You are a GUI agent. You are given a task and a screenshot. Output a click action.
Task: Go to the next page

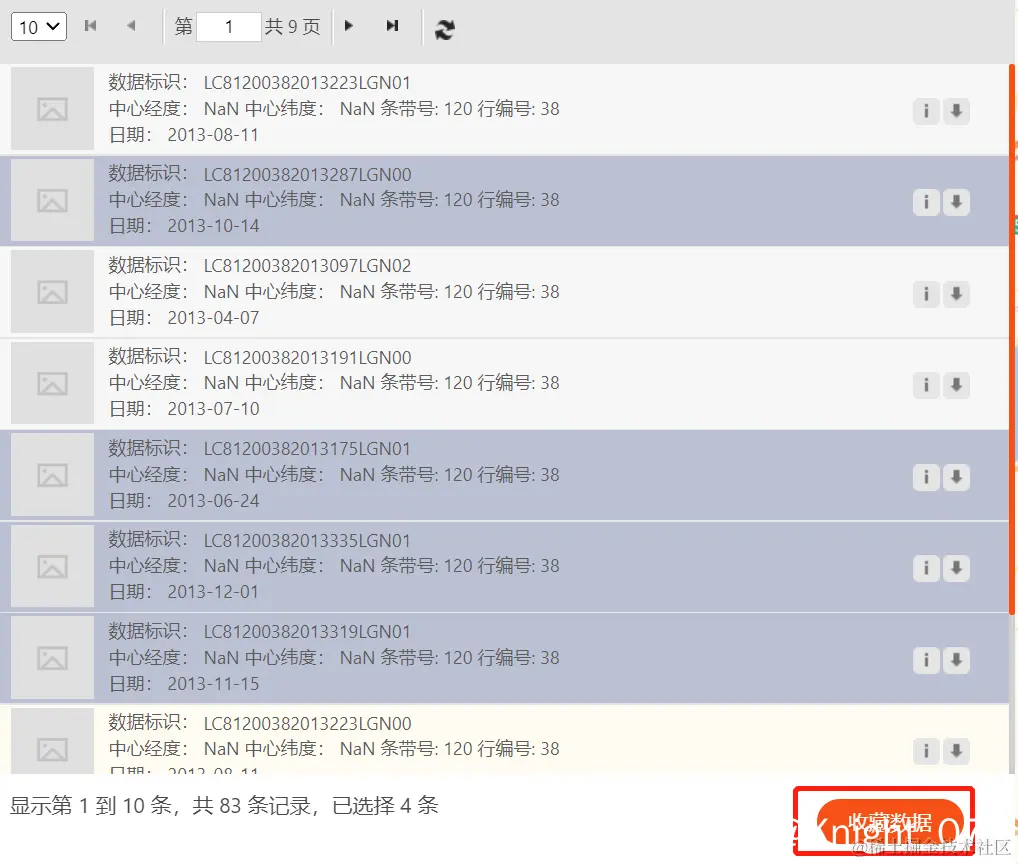pyautogui.click(x=349, y=25)
